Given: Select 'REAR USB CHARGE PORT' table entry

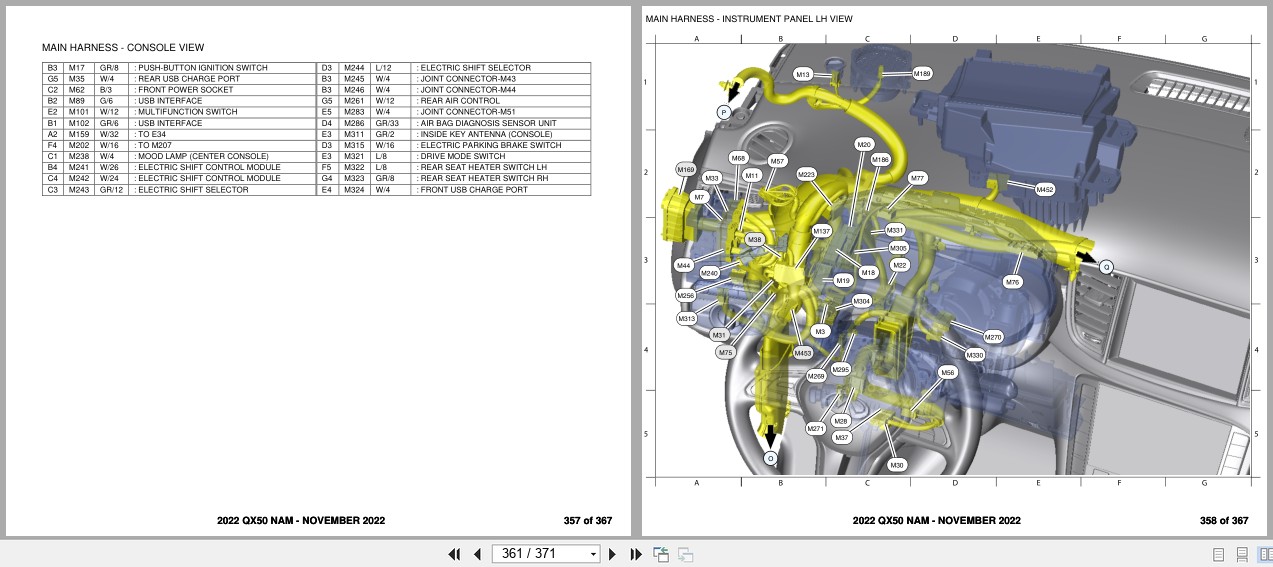Looking at the screenshot, I should [x=189, y=79].
